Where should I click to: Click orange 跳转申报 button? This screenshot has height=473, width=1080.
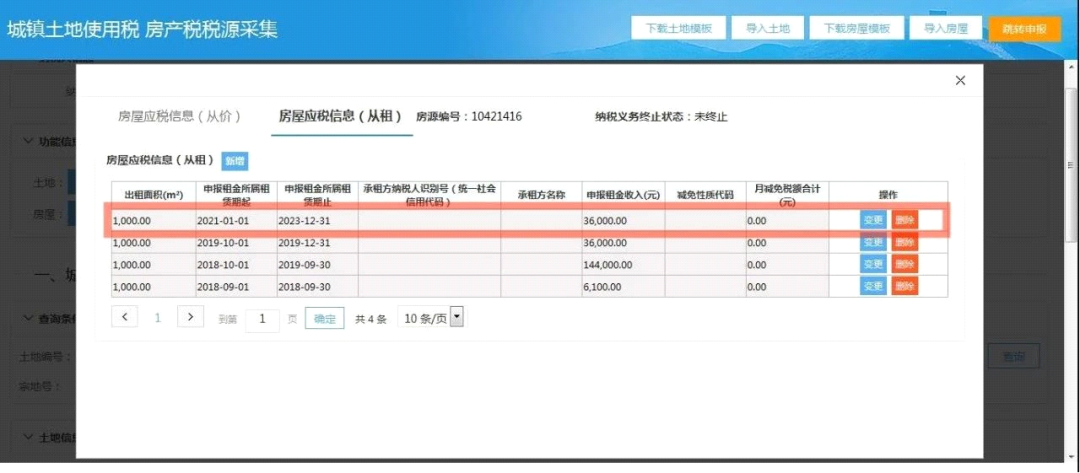click(1024, 29)
